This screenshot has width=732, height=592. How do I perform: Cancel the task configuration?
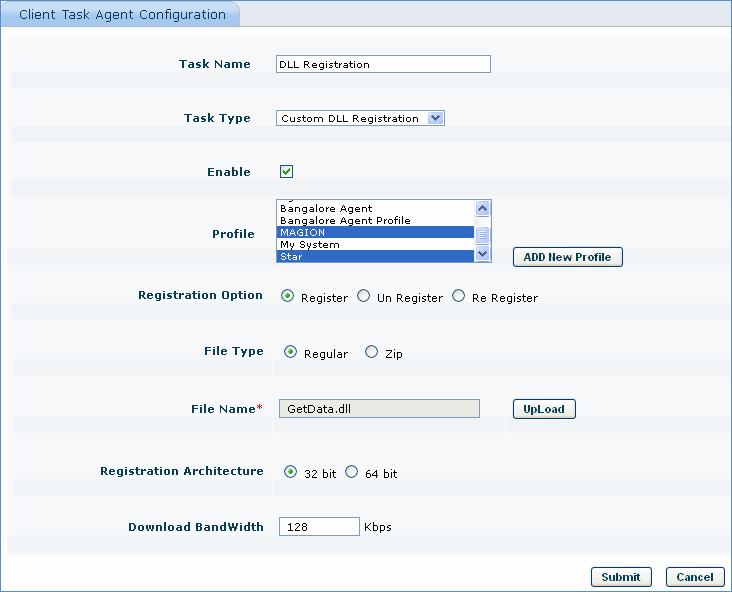tap(694, 577)
